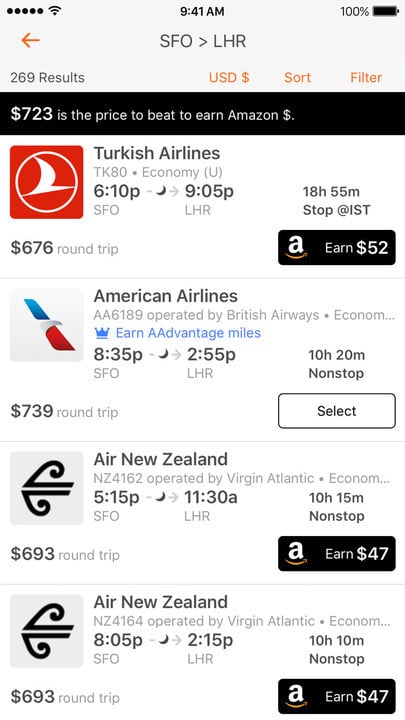Tap the Amazon logo on Earn $52
Screen dimensions: 405x720
295,248
